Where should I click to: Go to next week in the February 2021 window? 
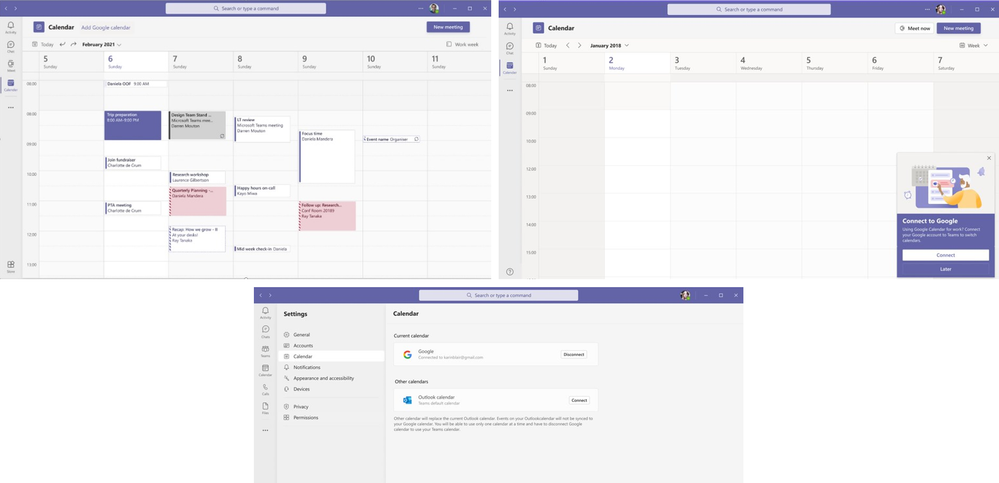click(73, 45)
